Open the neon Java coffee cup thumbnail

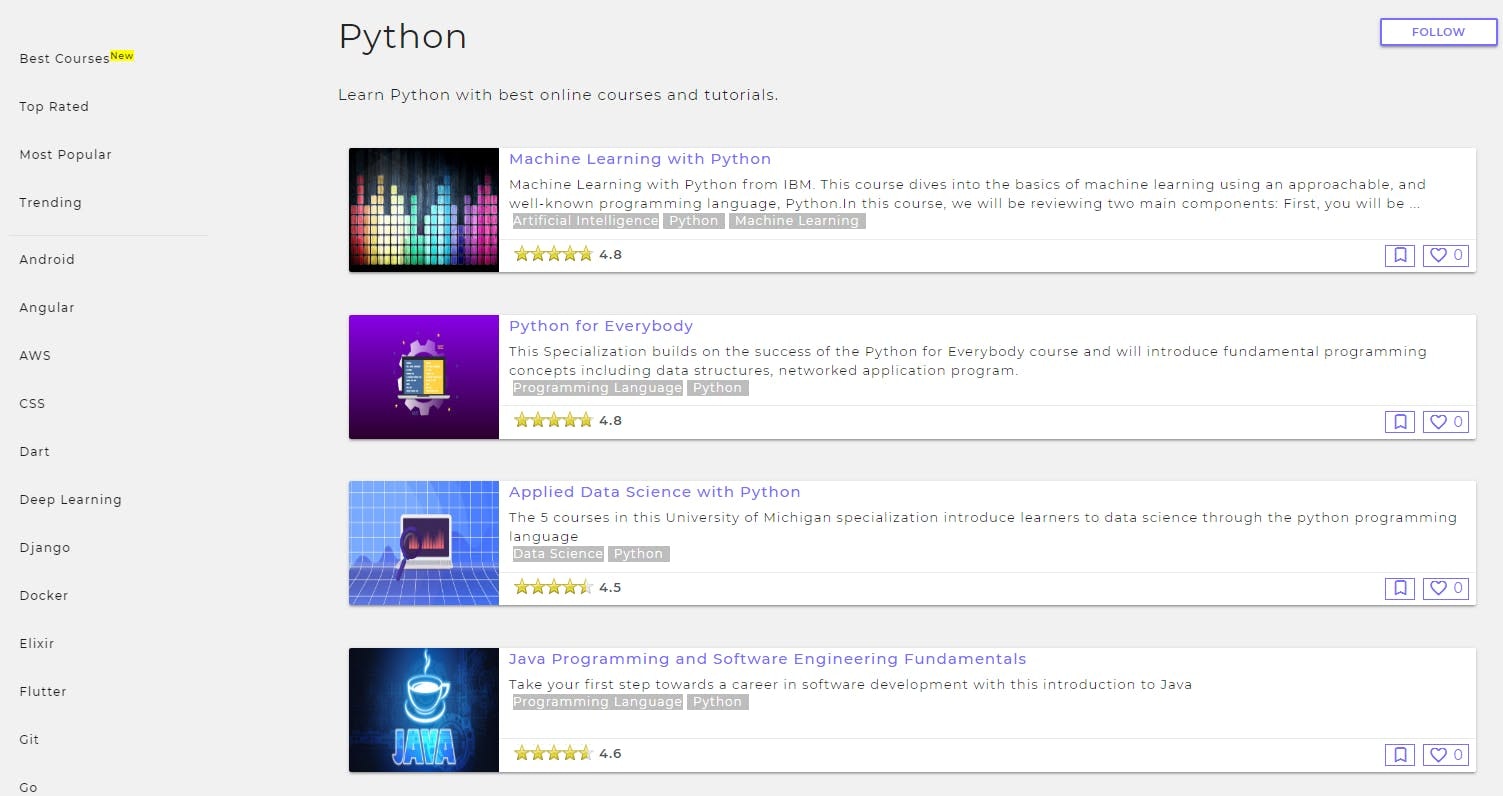(424, 710)
